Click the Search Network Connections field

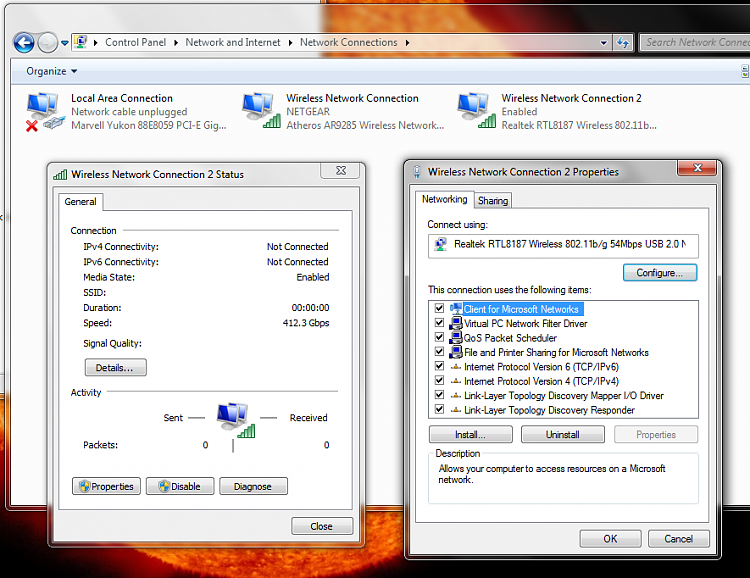pyautogui.click(x=695, y=43)
